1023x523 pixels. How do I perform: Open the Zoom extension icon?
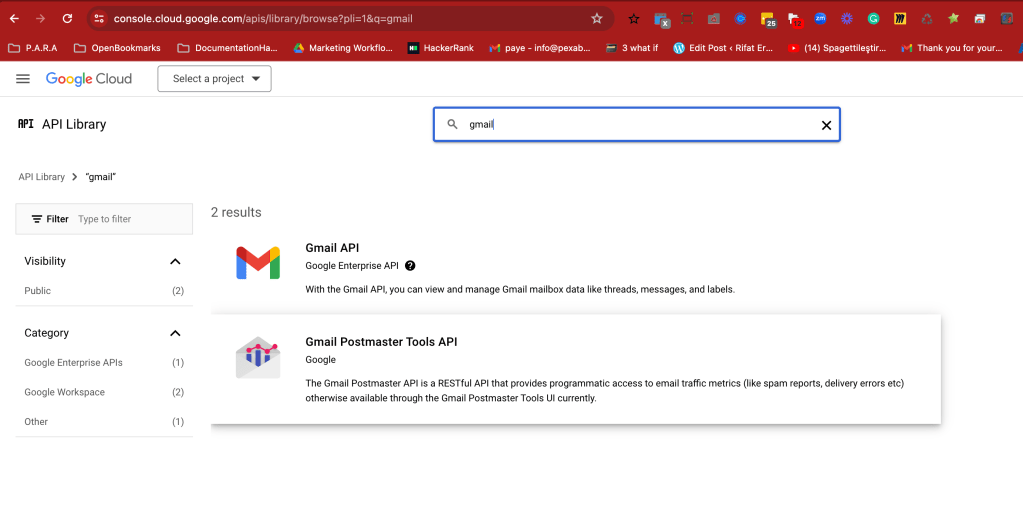(x=820, y=18)
